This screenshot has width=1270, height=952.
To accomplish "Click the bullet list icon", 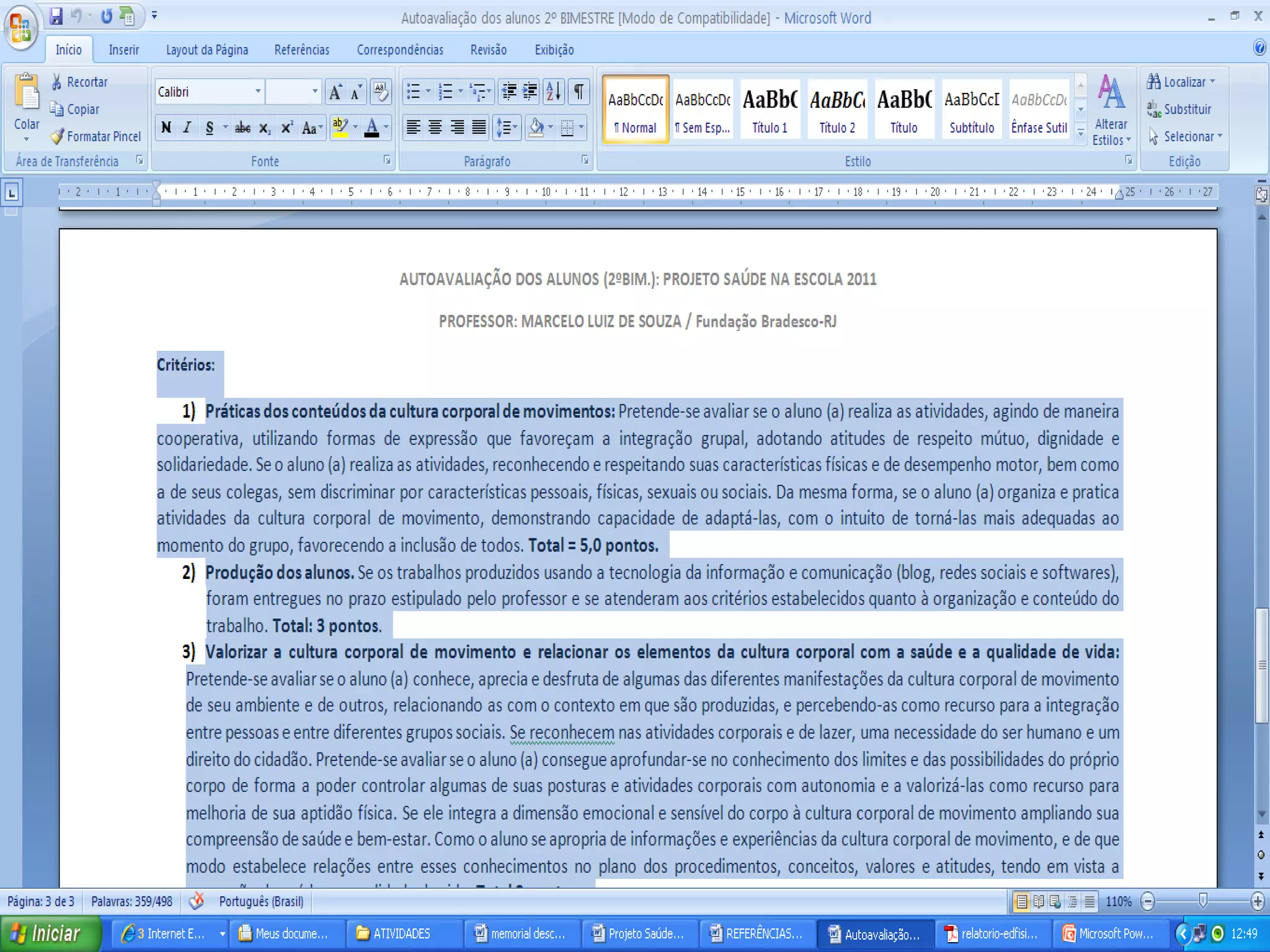I will pos(413,92).
